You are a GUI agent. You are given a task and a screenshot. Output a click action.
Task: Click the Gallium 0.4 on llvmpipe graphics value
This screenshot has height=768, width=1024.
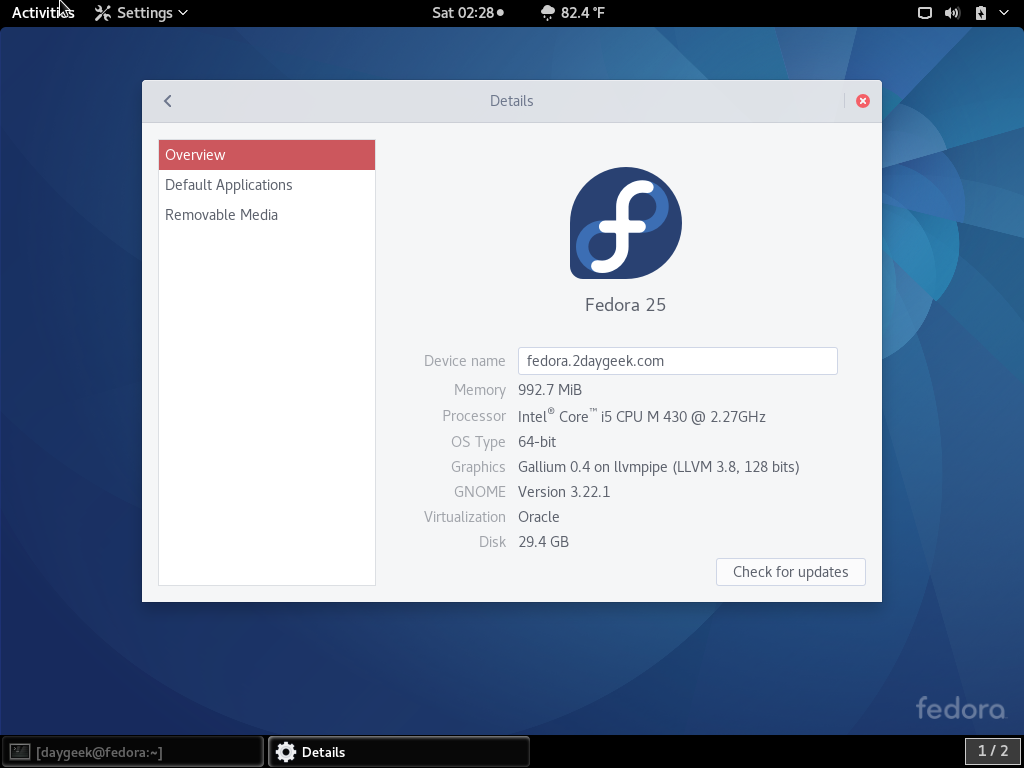coord(658,467)
